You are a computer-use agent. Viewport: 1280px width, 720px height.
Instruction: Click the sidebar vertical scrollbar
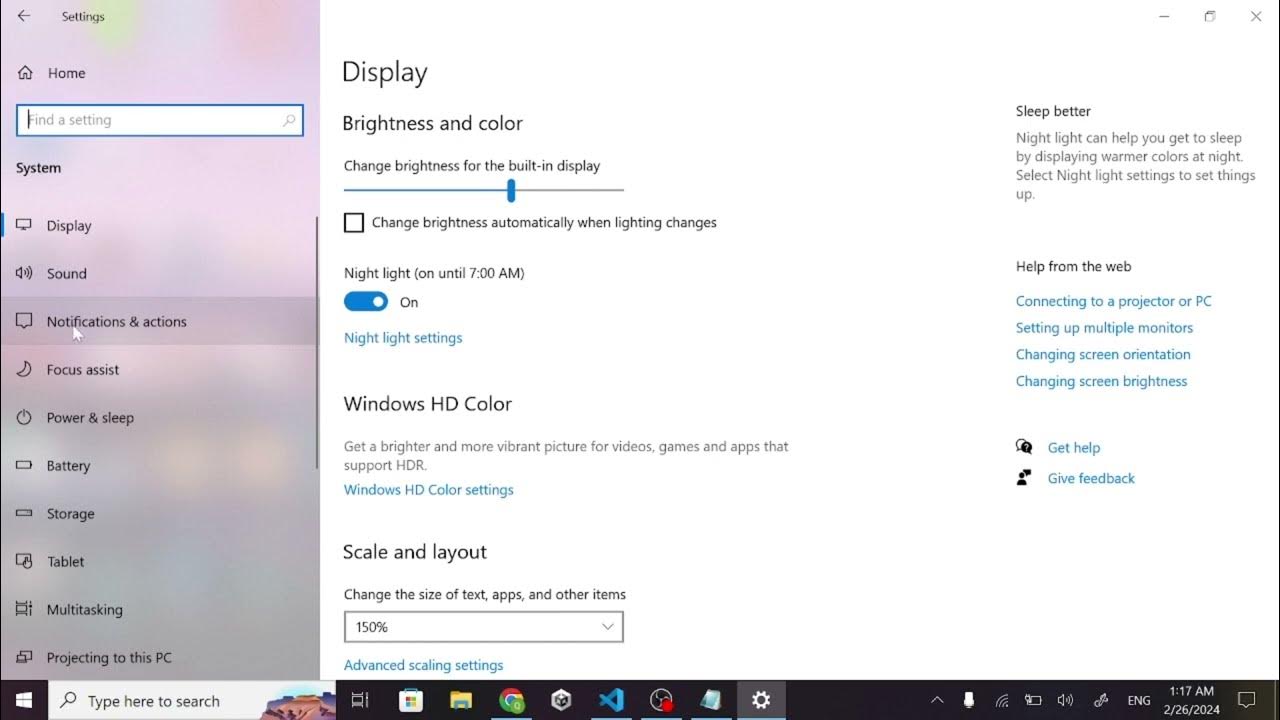click(x=317, y=342)
